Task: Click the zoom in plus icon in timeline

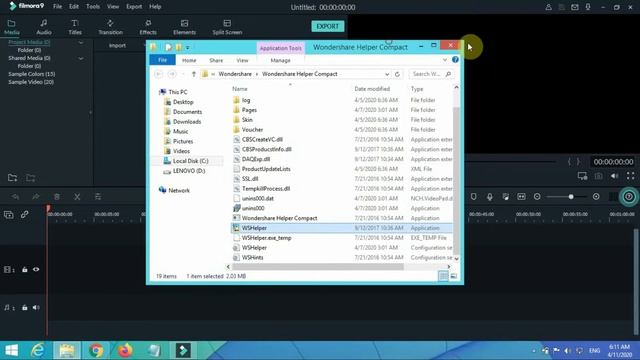Action: tap(596, 197)
